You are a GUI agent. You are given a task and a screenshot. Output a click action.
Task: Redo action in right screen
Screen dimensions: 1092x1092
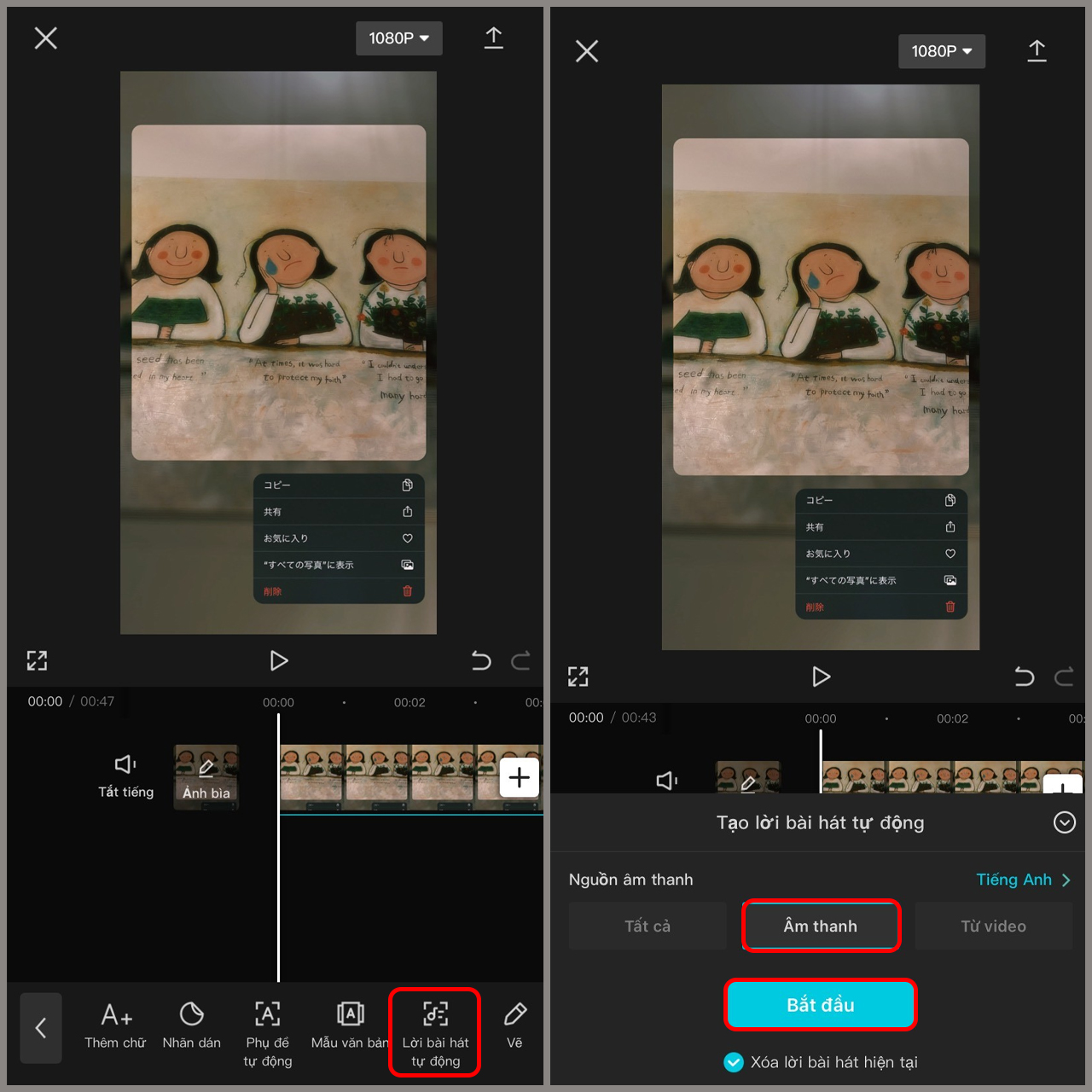pos(1064,677)
